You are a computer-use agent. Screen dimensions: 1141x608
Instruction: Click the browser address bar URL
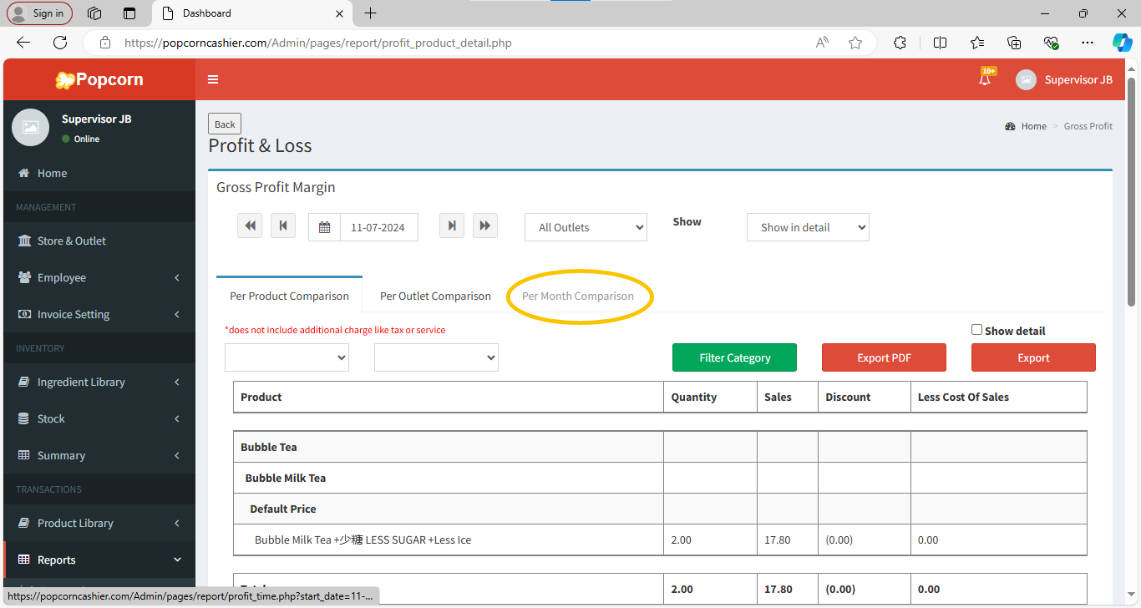click(318, 43)
